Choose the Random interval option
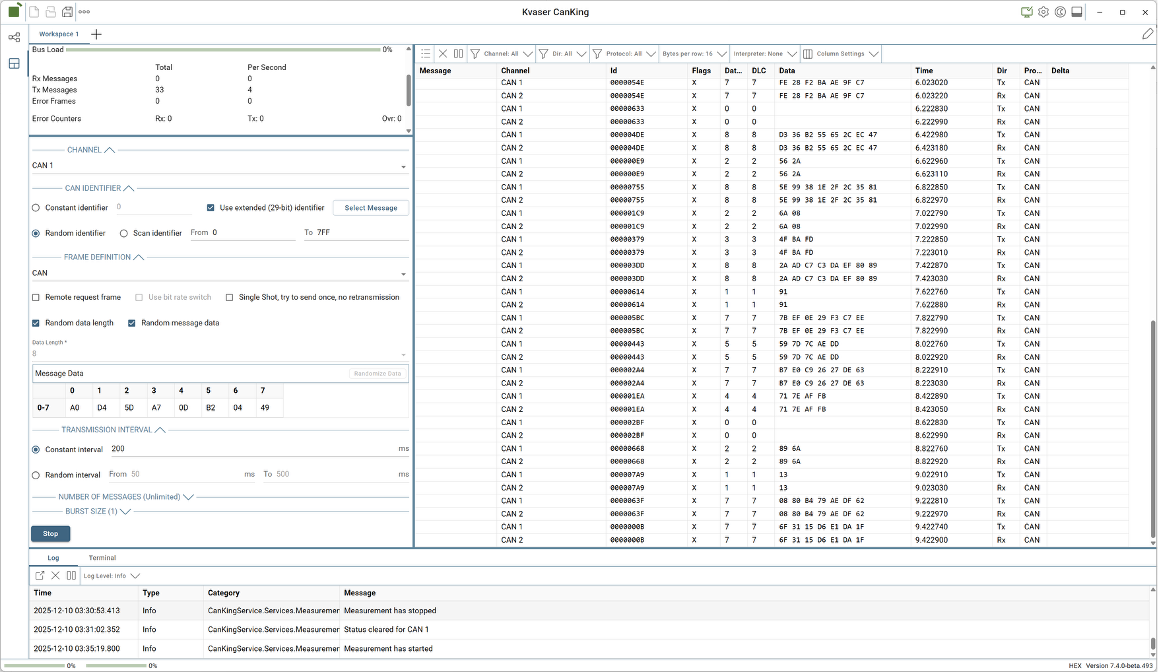 pos(36,475)
